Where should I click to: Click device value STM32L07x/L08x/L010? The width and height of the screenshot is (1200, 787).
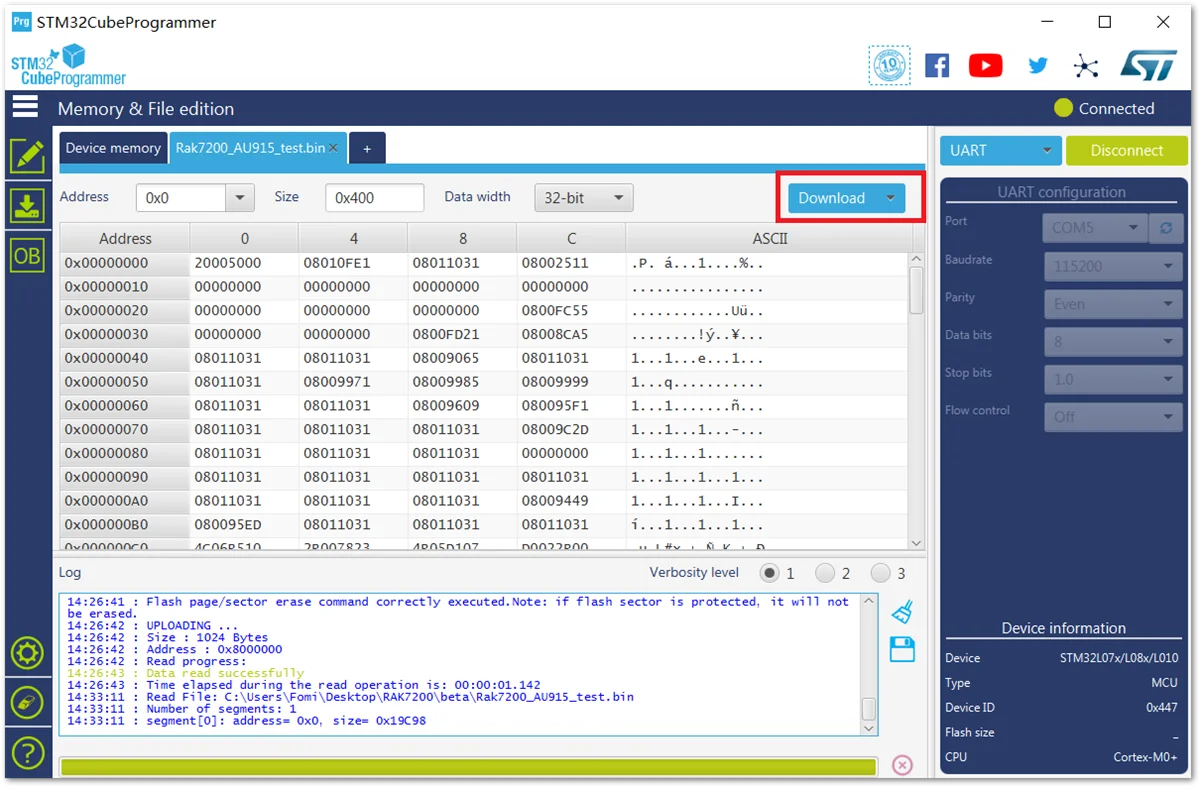tap(1119, 658)
